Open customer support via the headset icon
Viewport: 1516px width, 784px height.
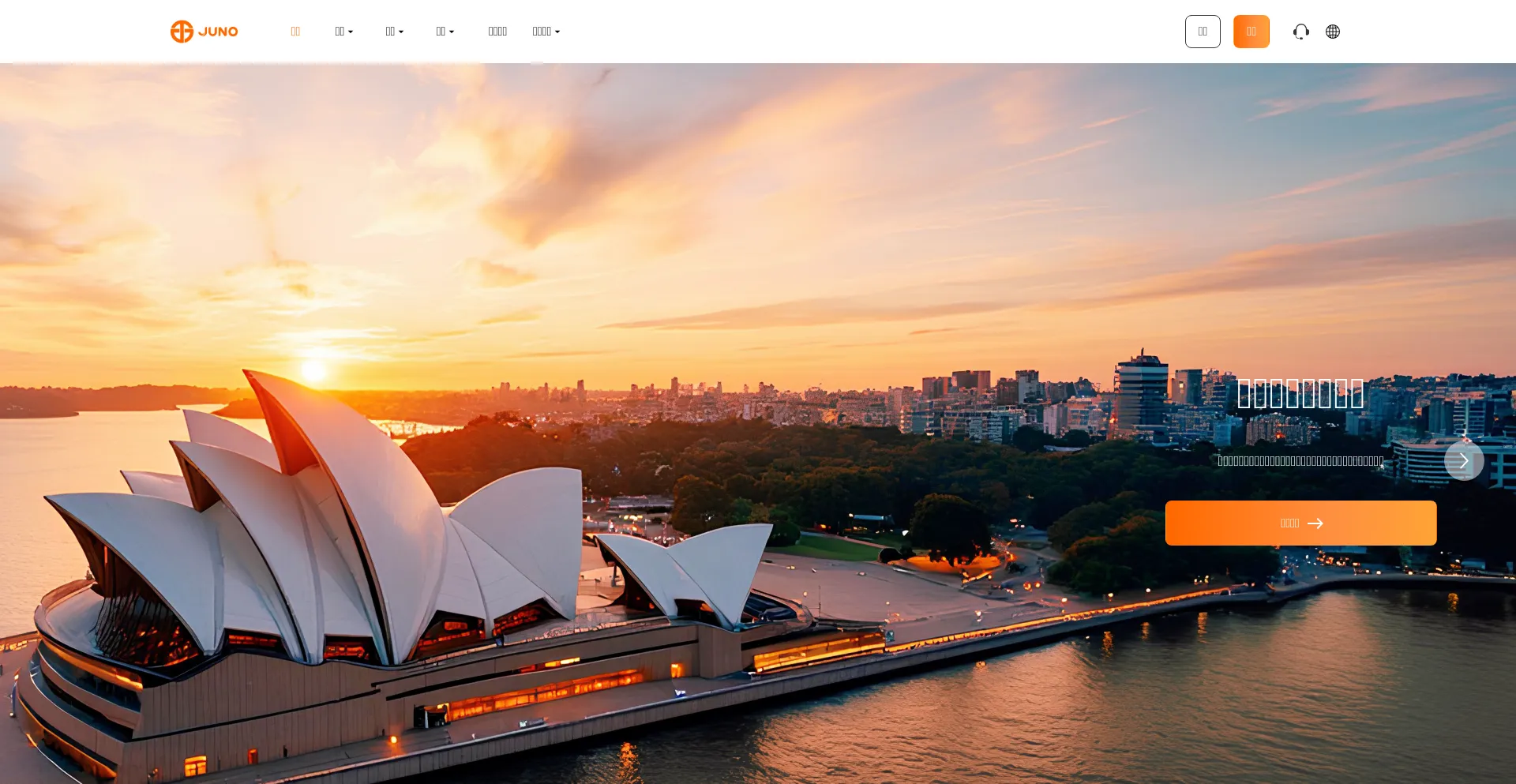pos(1300,32)
